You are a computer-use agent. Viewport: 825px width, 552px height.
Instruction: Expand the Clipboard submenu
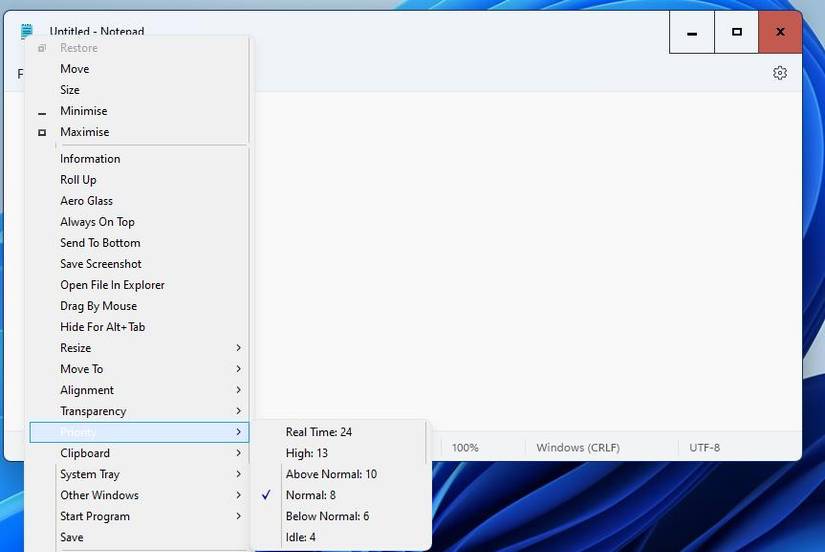139,454
